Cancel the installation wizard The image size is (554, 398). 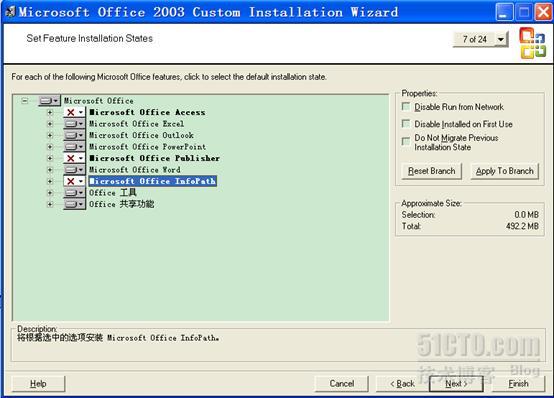coord(342,384)
